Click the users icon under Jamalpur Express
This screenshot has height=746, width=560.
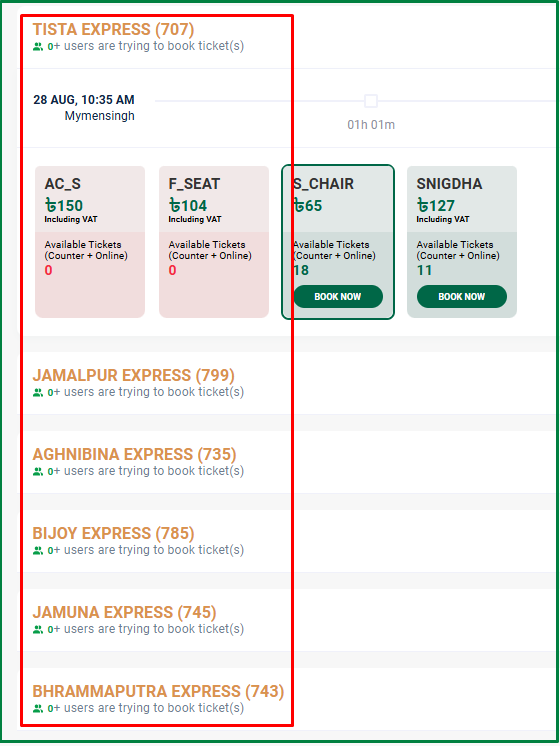click(38, 393)
